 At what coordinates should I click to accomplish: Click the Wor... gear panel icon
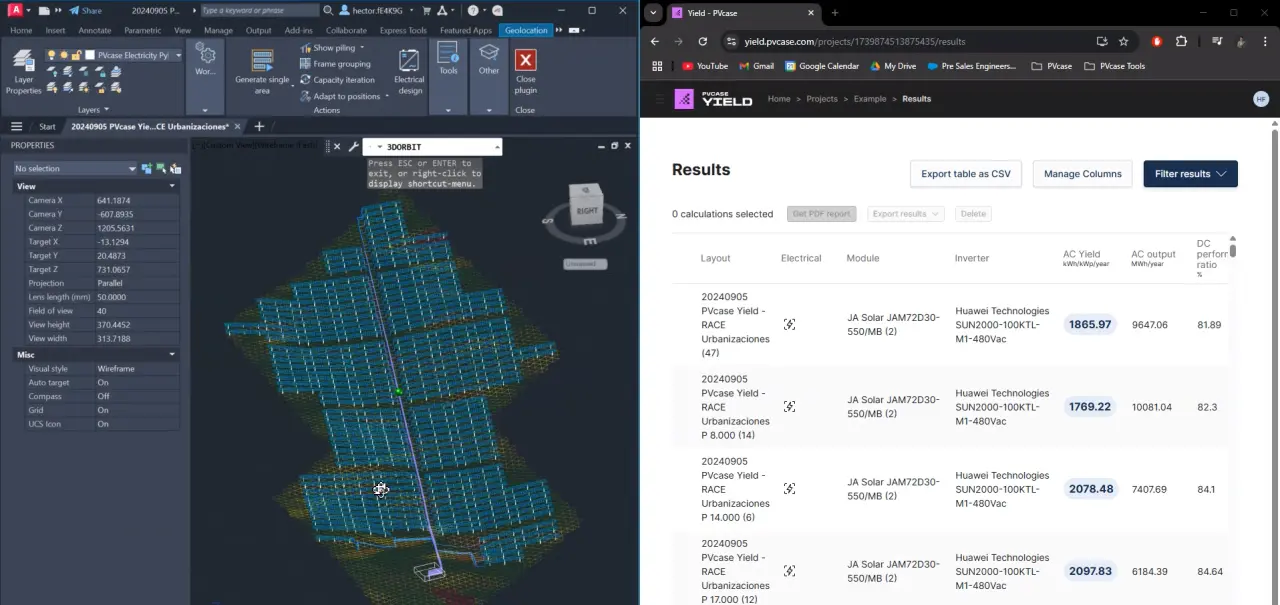(205, 59)
